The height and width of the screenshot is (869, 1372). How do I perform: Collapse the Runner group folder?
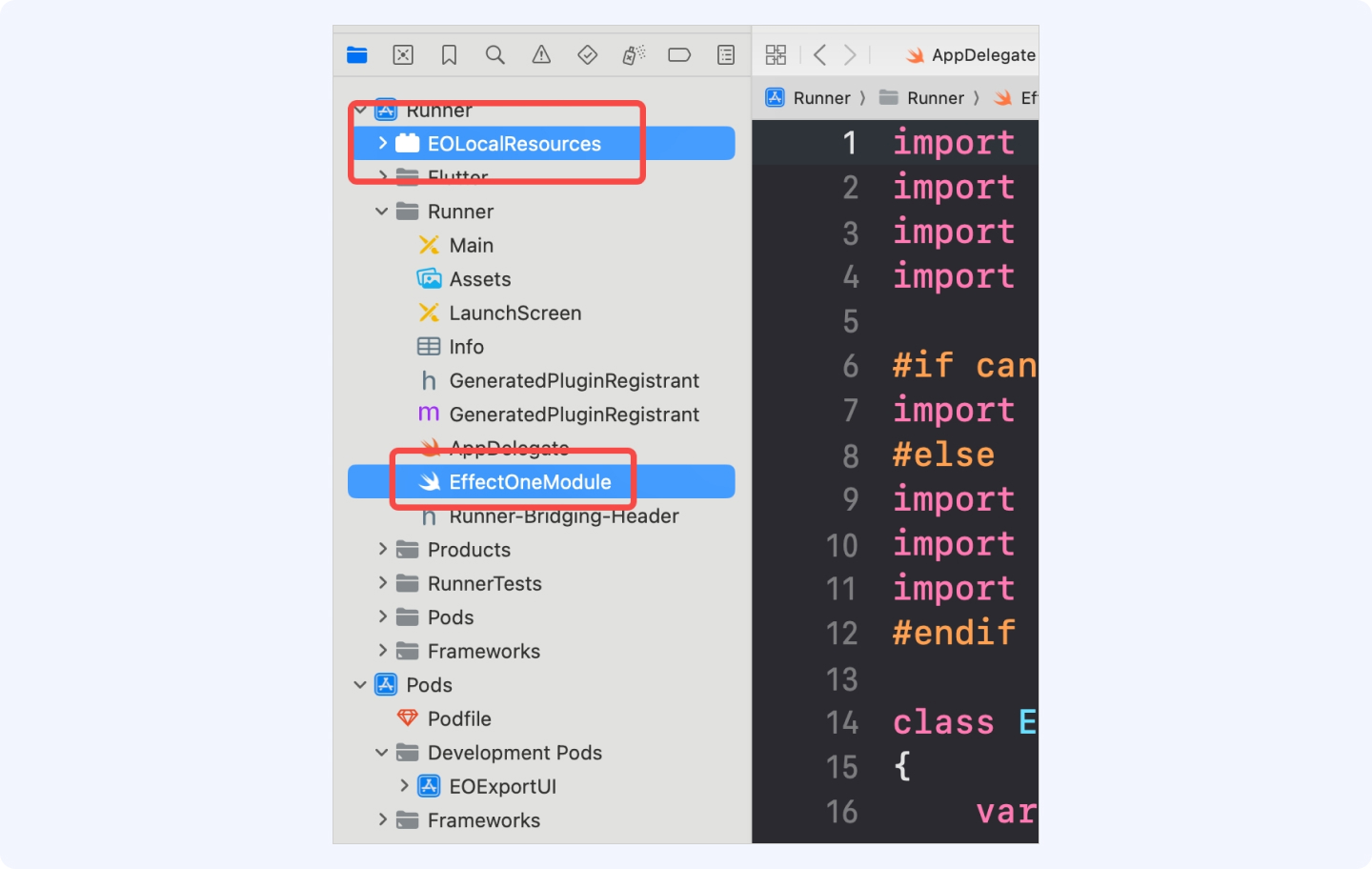pos(382,212)
